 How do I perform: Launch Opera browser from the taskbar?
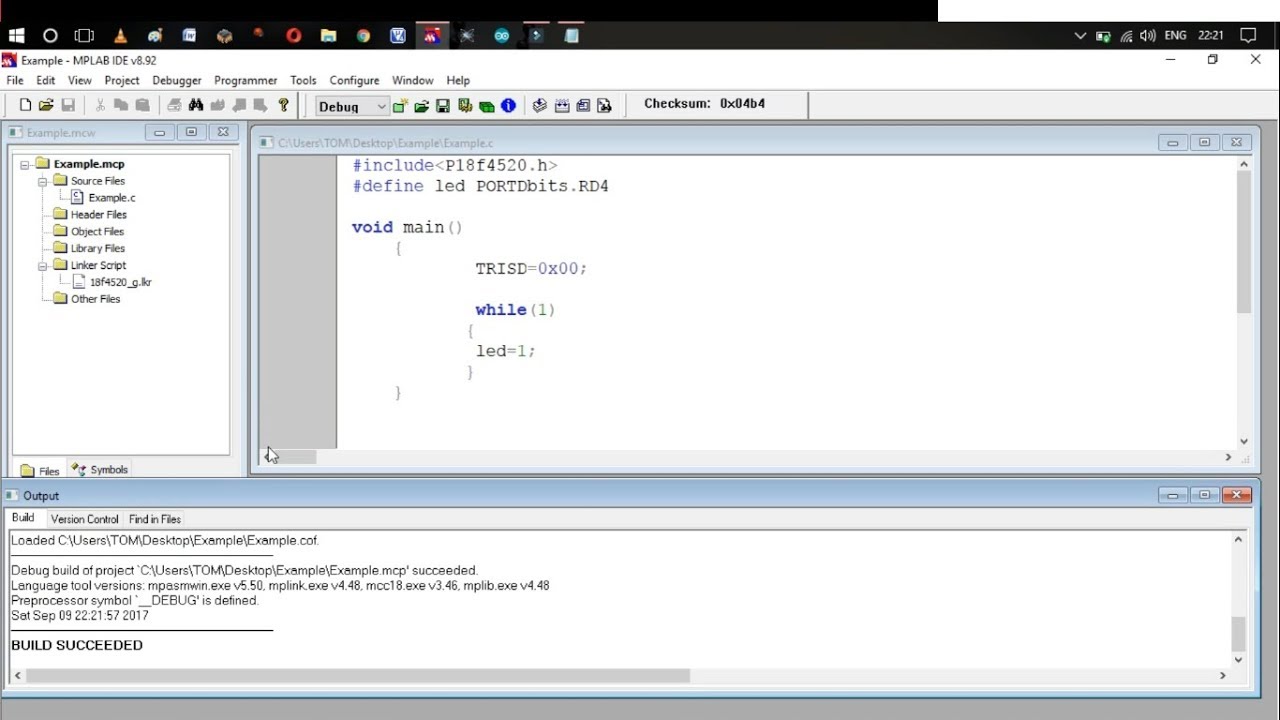(293, 35)
